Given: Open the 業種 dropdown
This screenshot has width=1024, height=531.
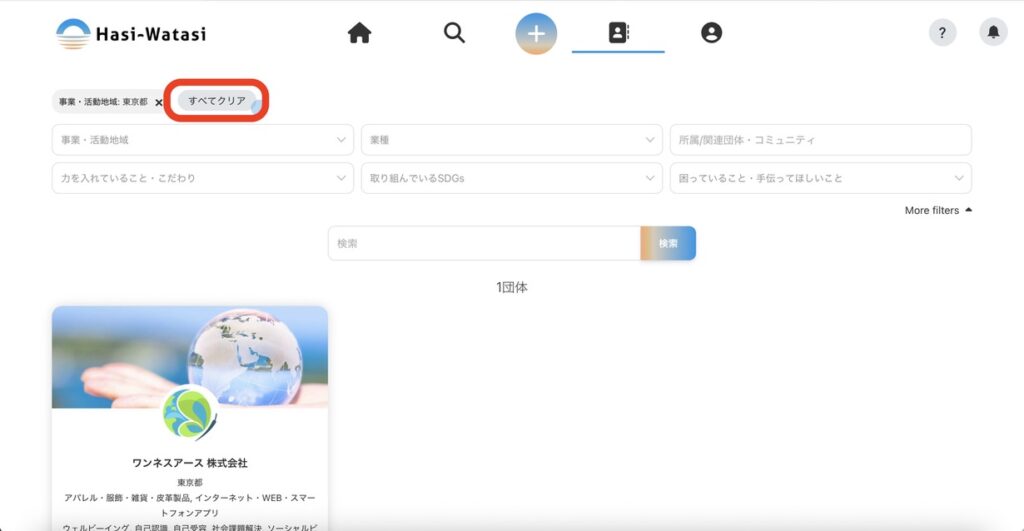Looking at the screenshot, I should pos(511,140).
